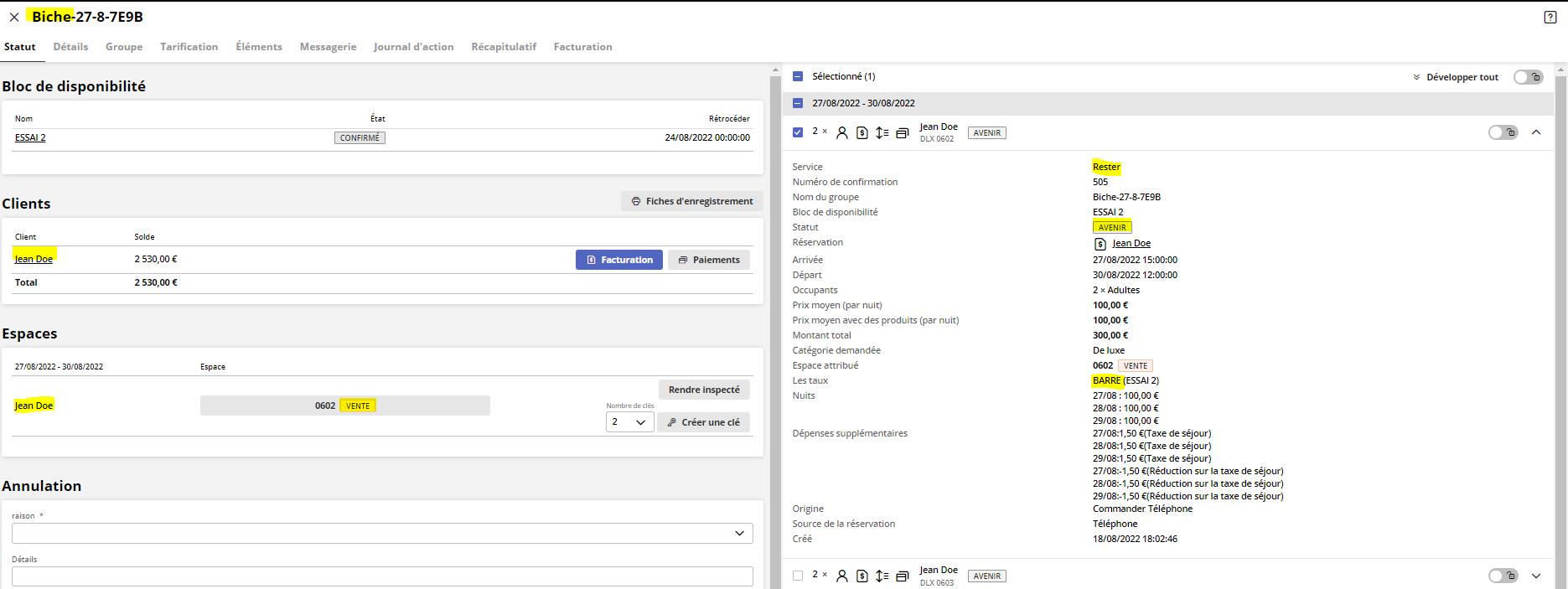Expand the DLX 0603 reservation details
The width and height of the screenshot is (1568, 589).
click(x=1536, y=576)
